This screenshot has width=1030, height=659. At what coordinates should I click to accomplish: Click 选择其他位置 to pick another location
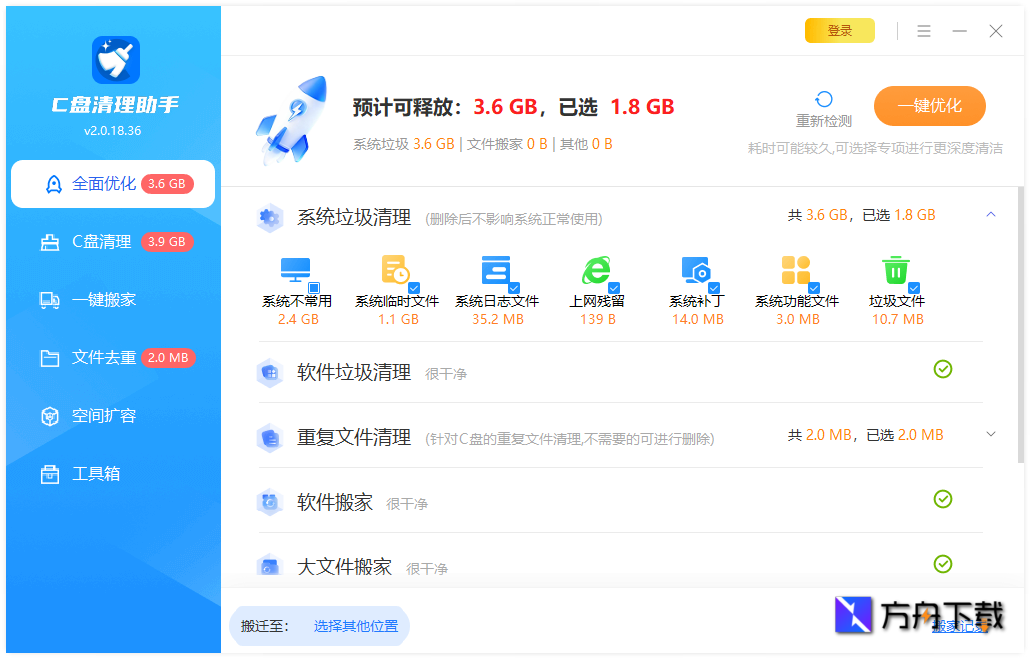tap(356, 625)
